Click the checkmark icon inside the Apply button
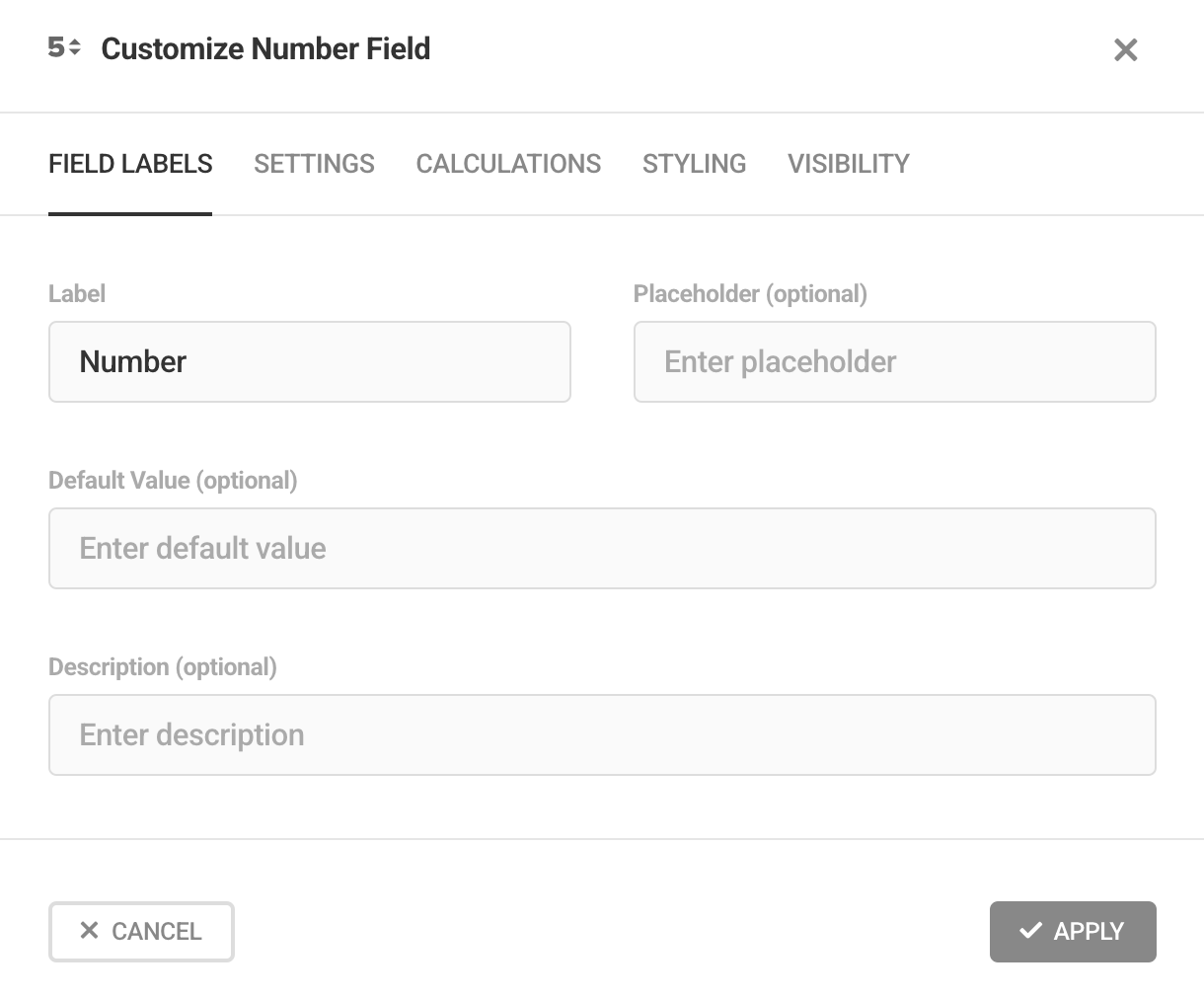This screenshot has width=1204, height=998. (x=1030, y=930)
